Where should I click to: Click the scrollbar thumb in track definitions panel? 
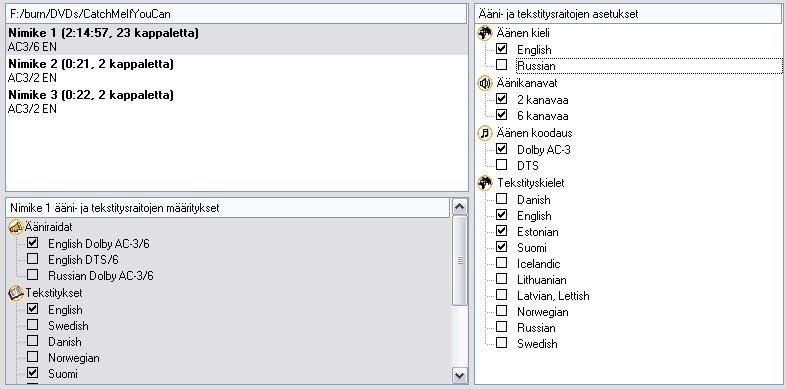point(460,260)
